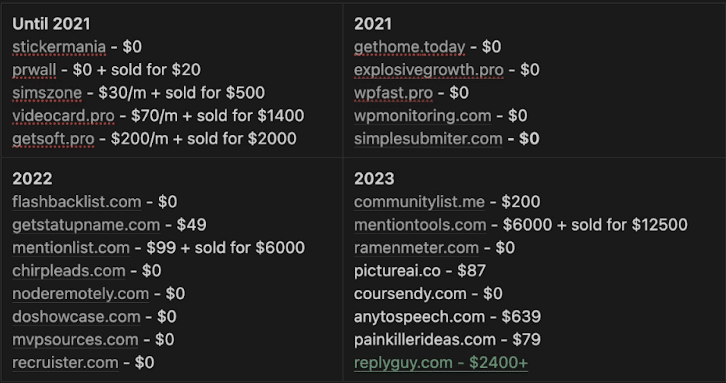Click the prwall link
The image size is (726, 383).
click(x=34, y=70)
